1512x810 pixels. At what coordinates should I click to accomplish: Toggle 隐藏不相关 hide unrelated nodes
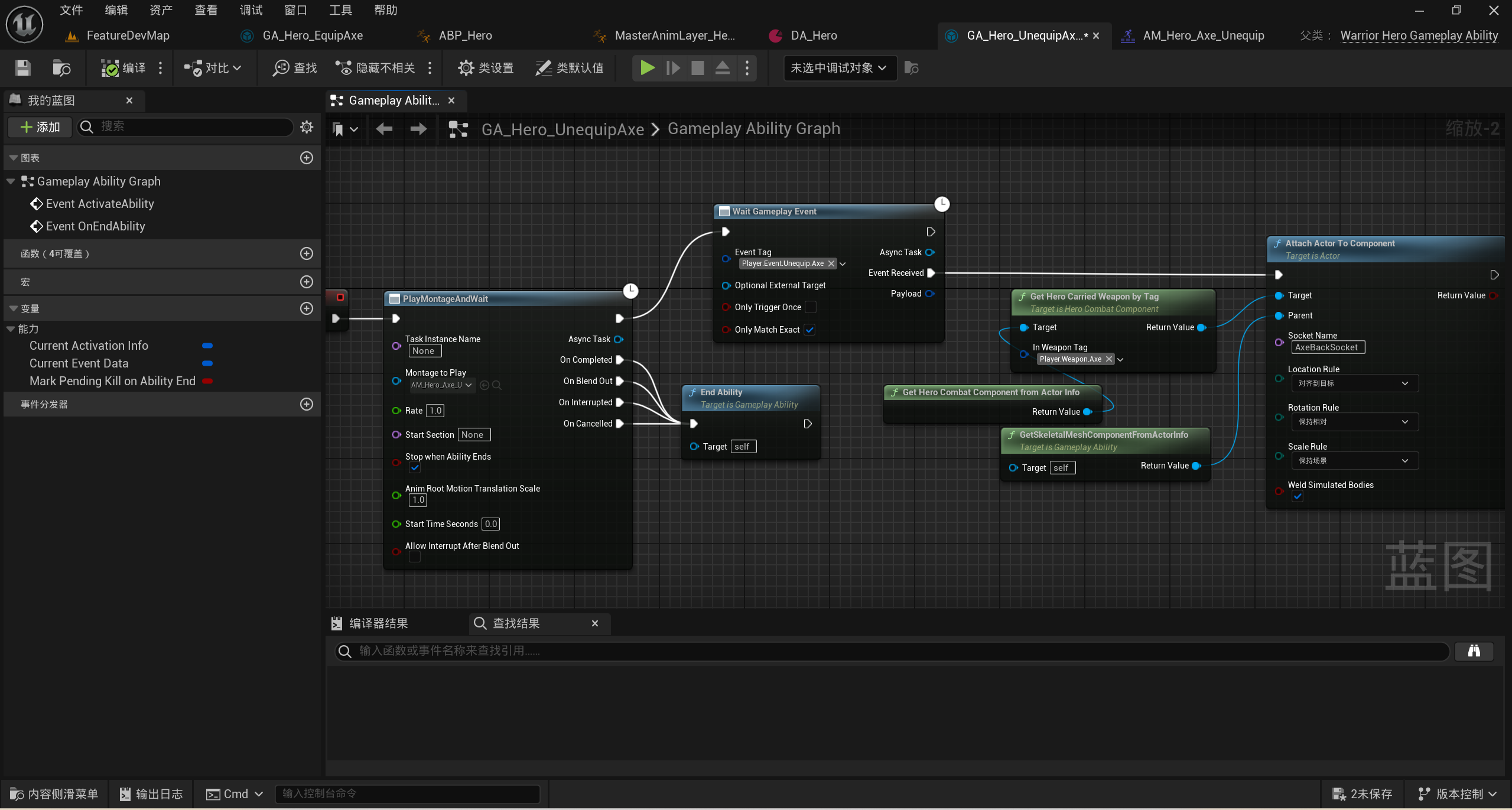tap(375, 68)
